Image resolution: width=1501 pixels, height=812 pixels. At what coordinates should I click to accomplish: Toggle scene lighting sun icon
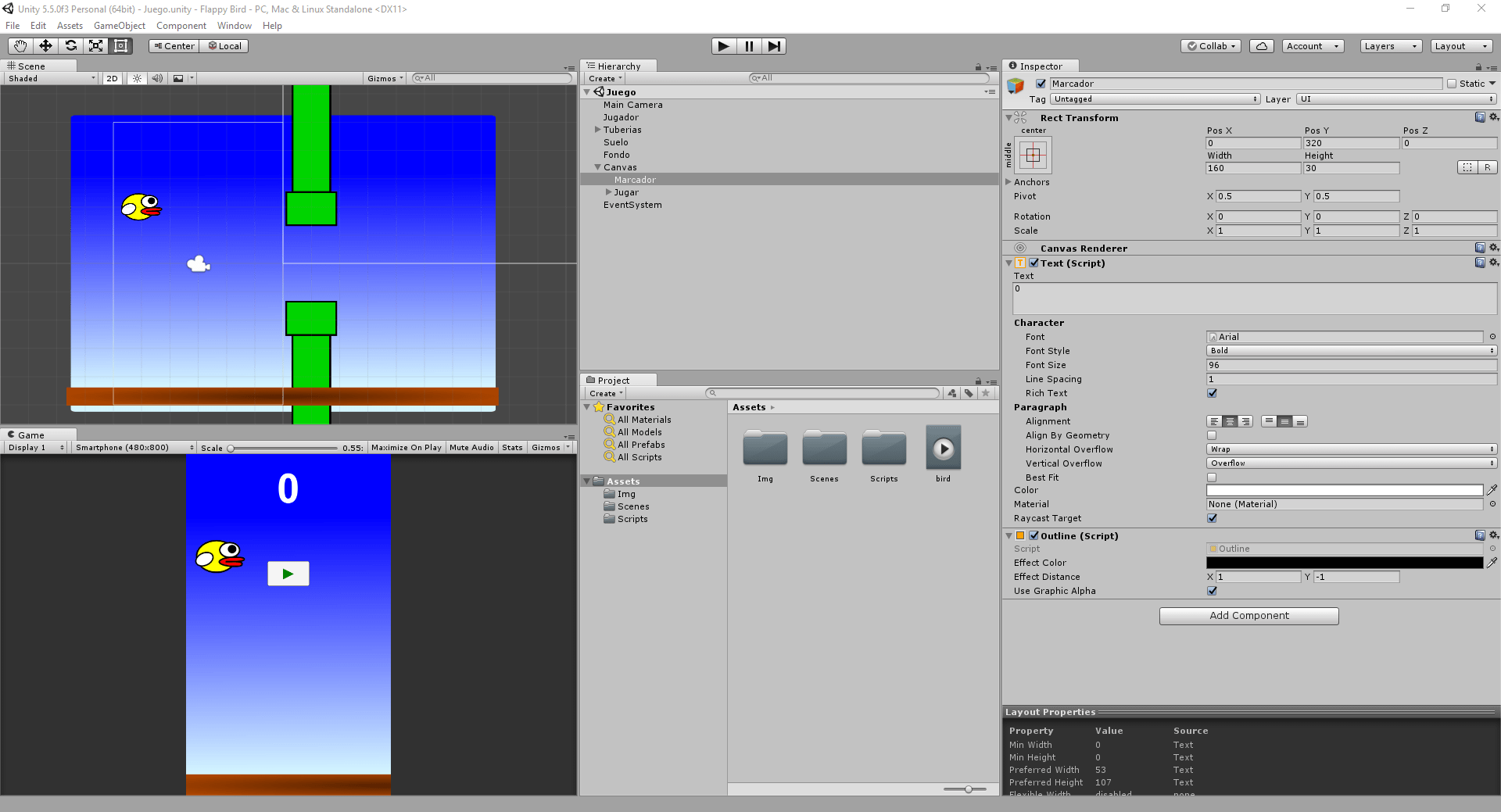[x=137, y=78]
